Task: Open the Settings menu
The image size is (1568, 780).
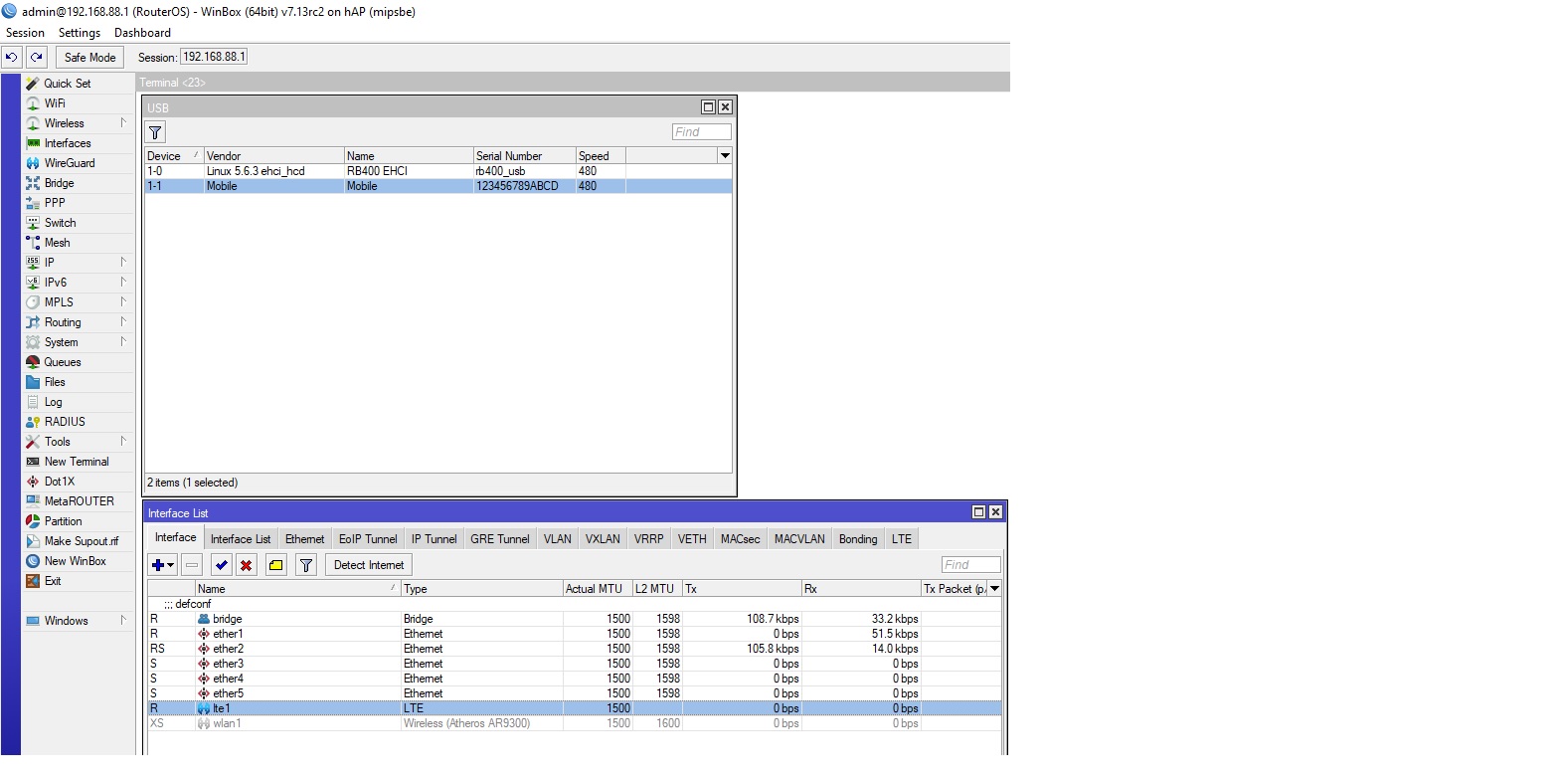Action: click(80, 33)
